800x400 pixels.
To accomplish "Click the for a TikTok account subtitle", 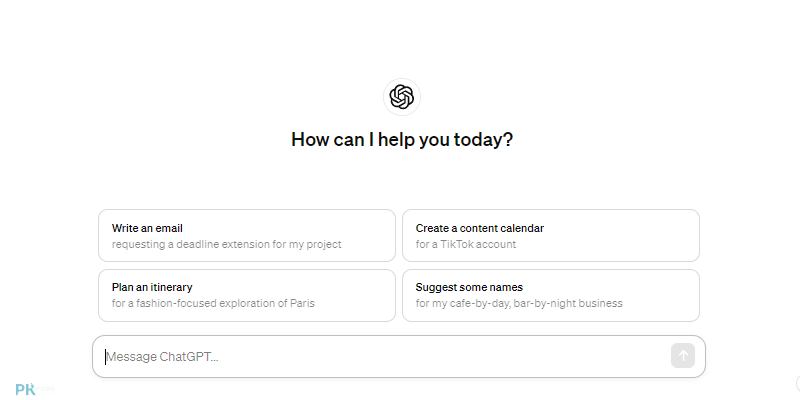I will coord(466,244).
